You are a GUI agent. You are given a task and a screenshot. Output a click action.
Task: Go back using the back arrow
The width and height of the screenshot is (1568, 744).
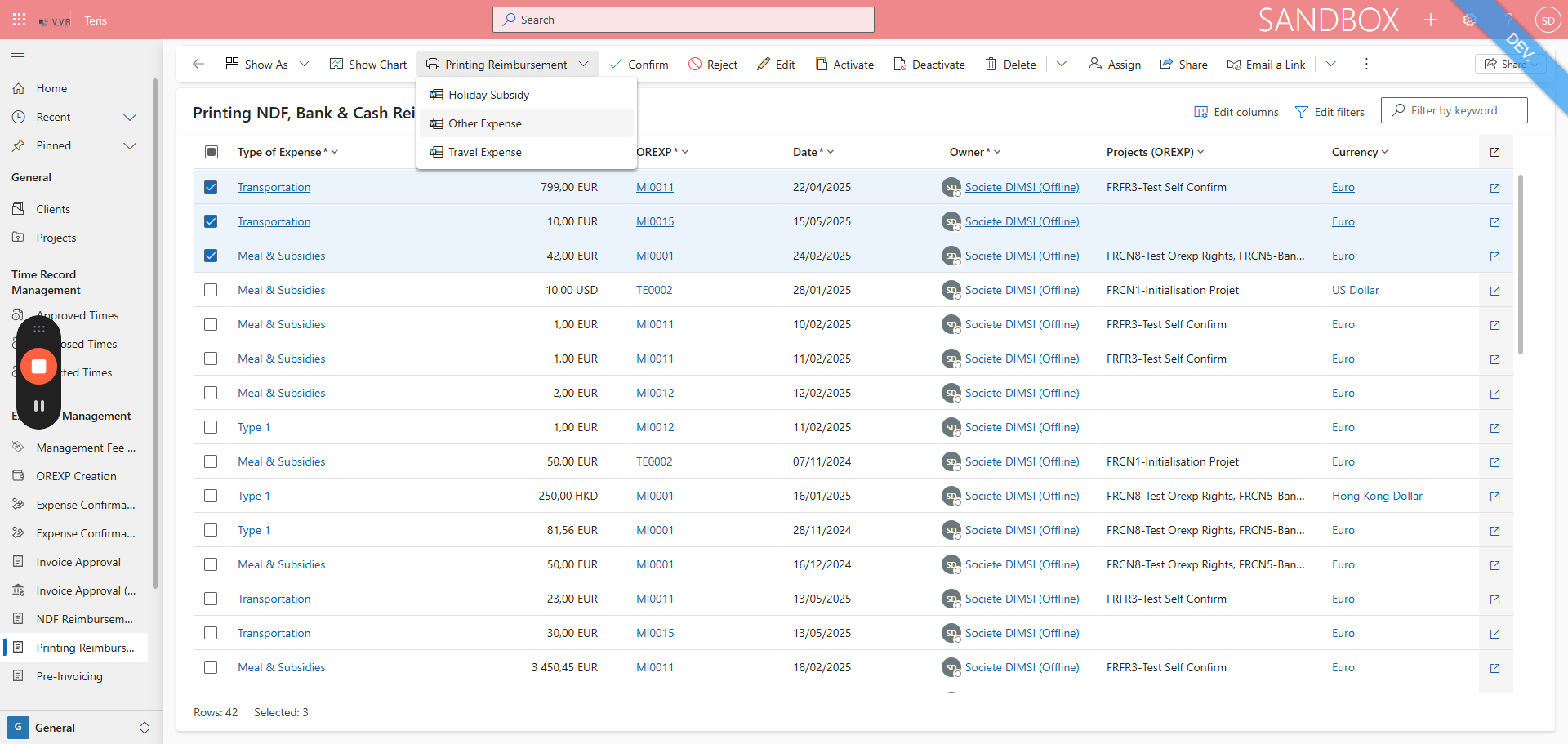click(x=198, y=64)
